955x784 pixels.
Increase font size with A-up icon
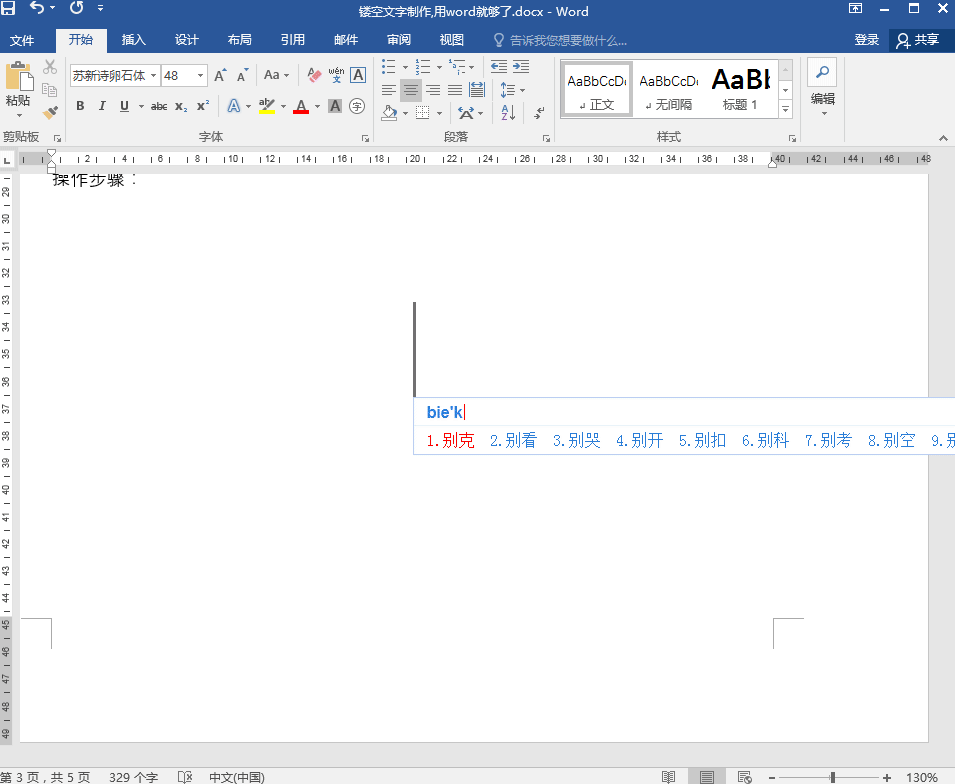click(x=220, y=75)
